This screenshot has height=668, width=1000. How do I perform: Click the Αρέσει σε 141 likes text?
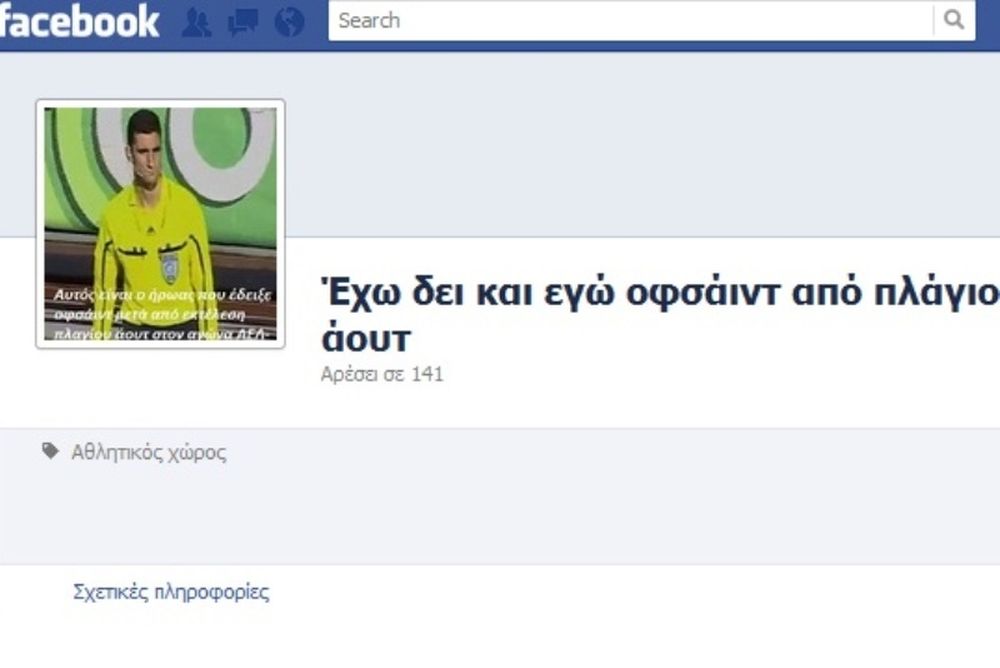[384, 376]
